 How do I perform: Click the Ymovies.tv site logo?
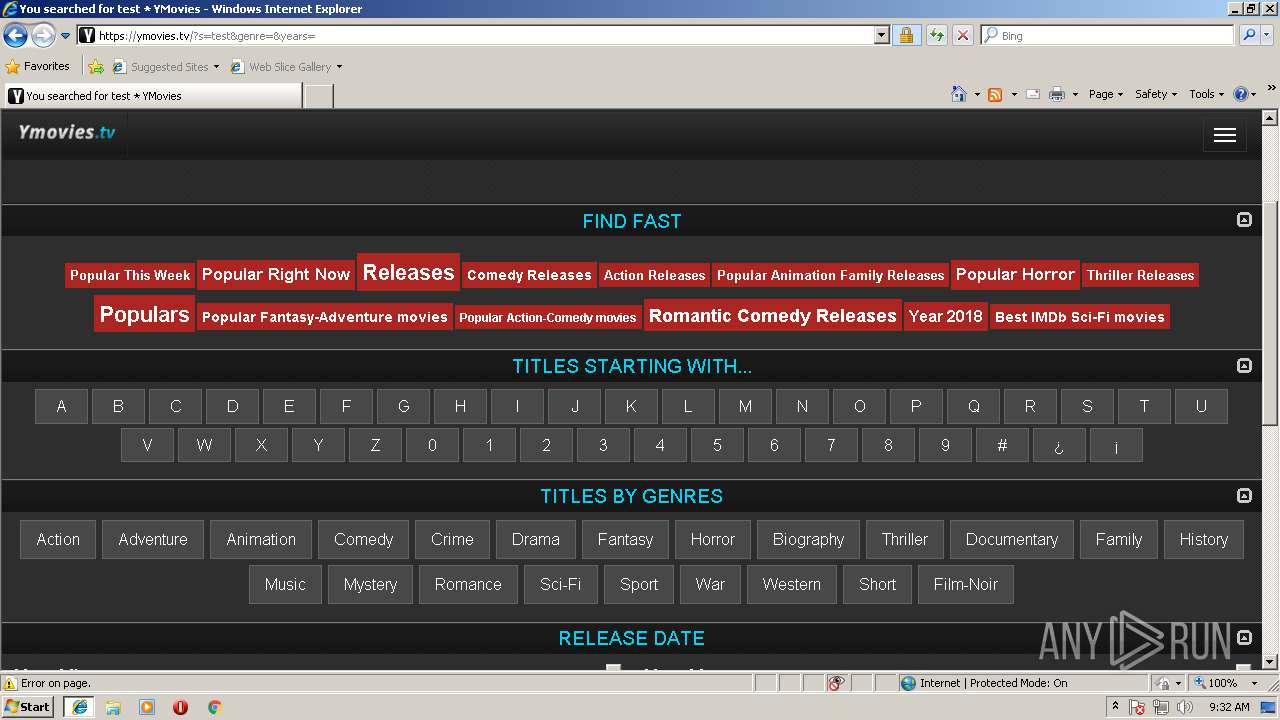67,132
